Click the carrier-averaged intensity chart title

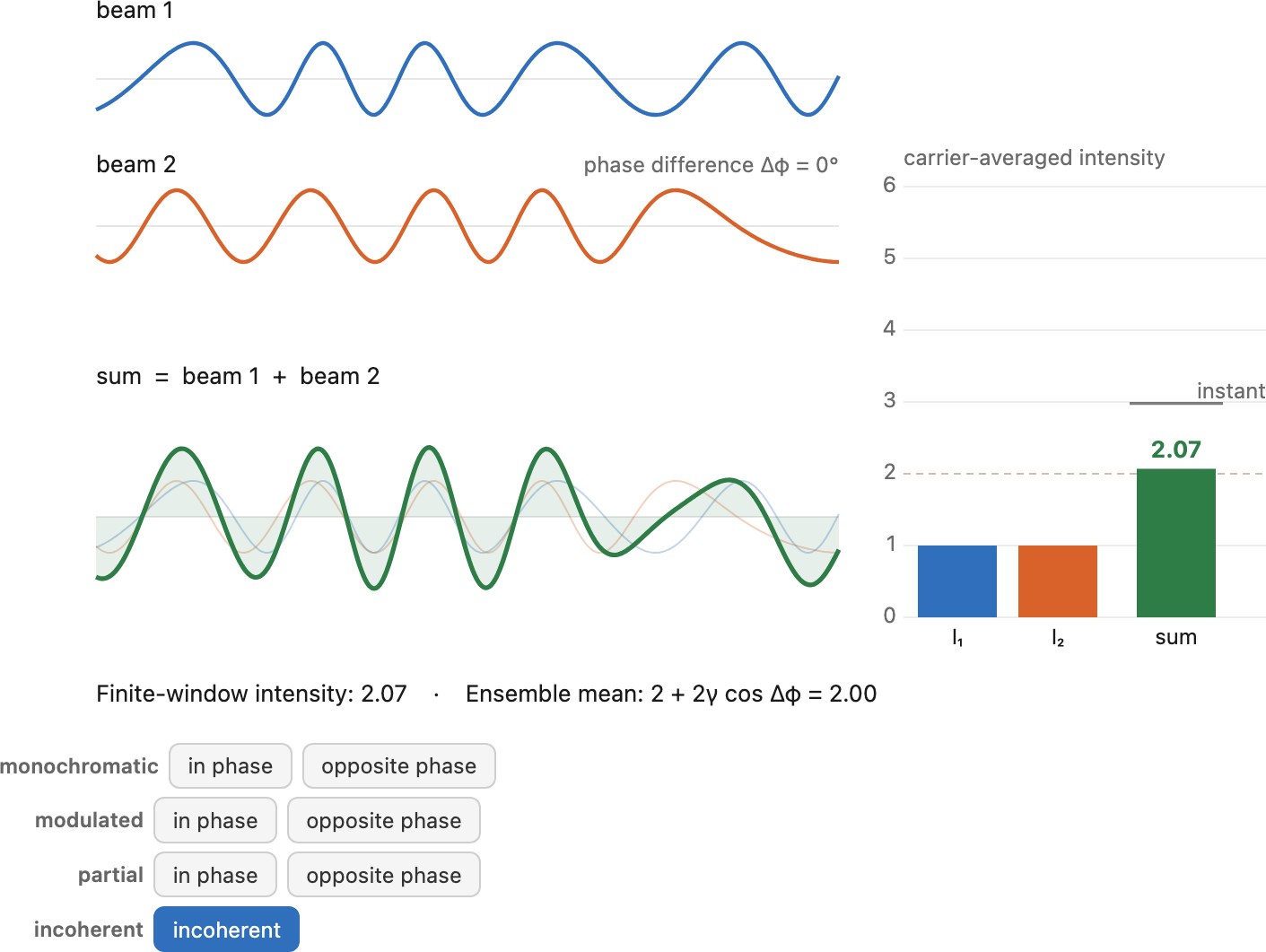click(1035, 158)
